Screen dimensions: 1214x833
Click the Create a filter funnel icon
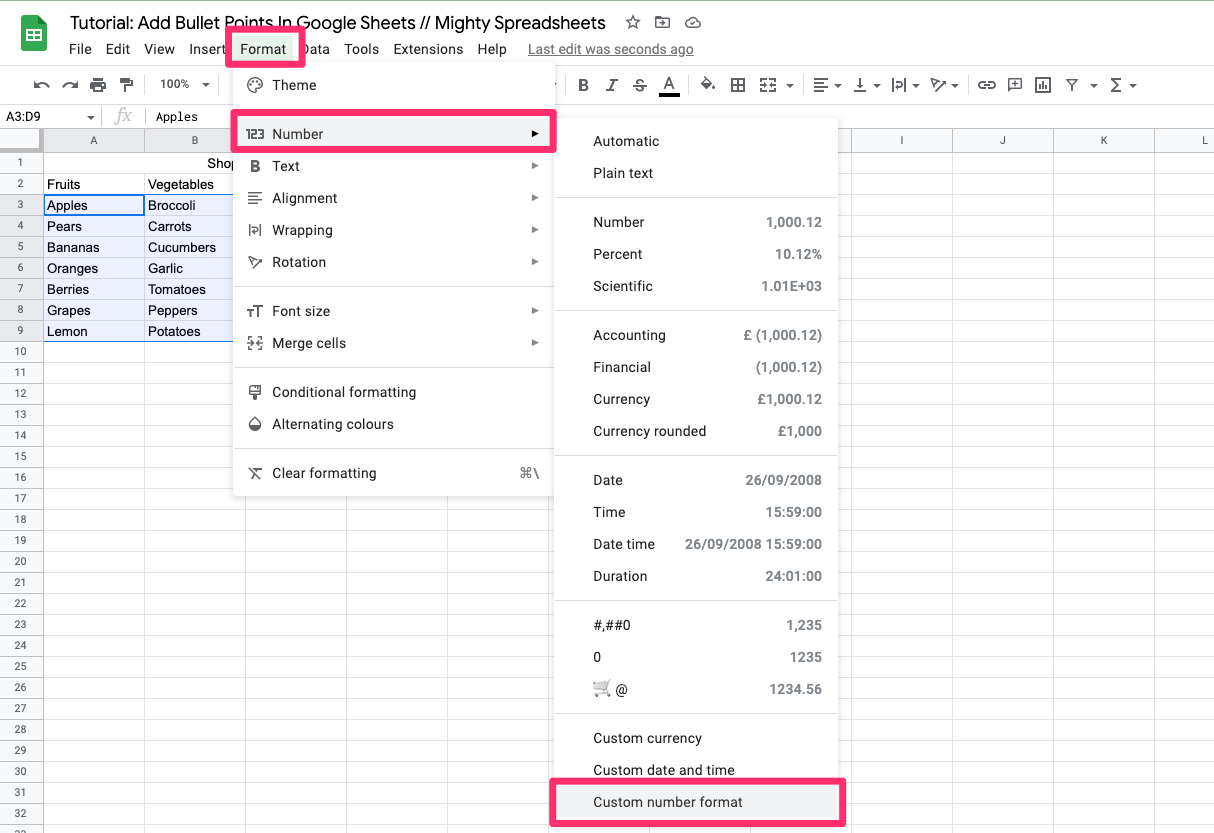click(1072, 85)
